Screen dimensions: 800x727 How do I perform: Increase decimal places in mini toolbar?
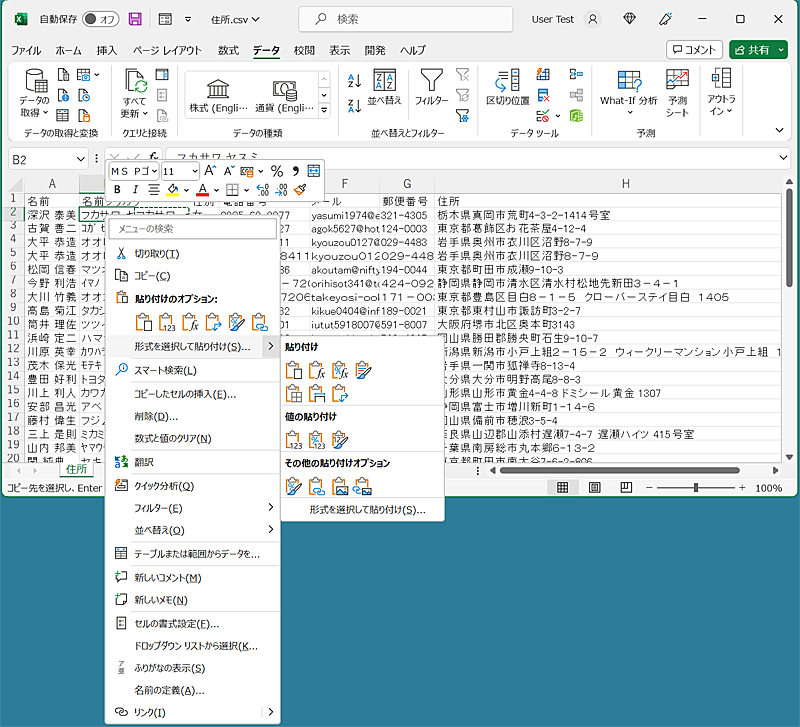point(263,190)
